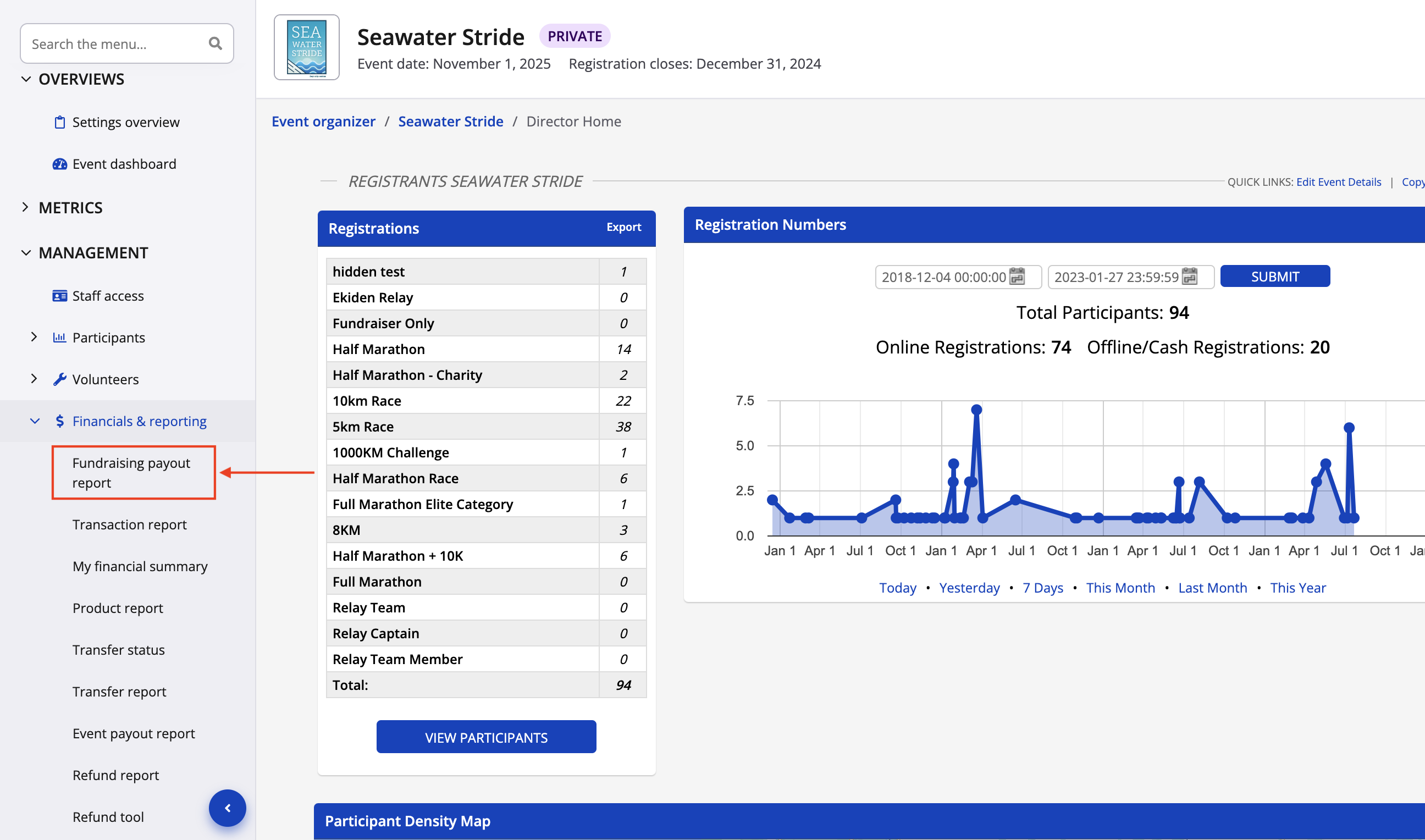Click the Staff access ID card icon
Screen dimensions: 1425x840
(59, 296)
